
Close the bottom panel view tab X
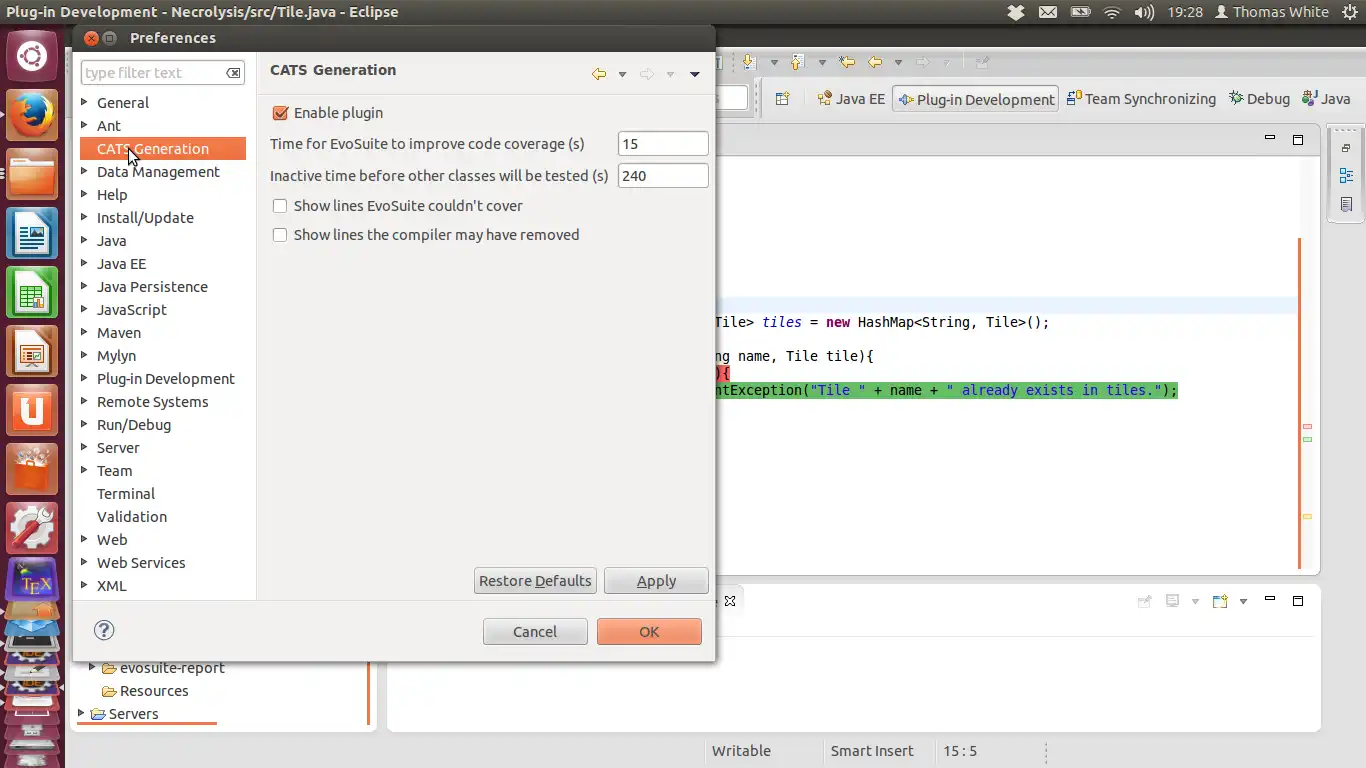coord(730,601)
